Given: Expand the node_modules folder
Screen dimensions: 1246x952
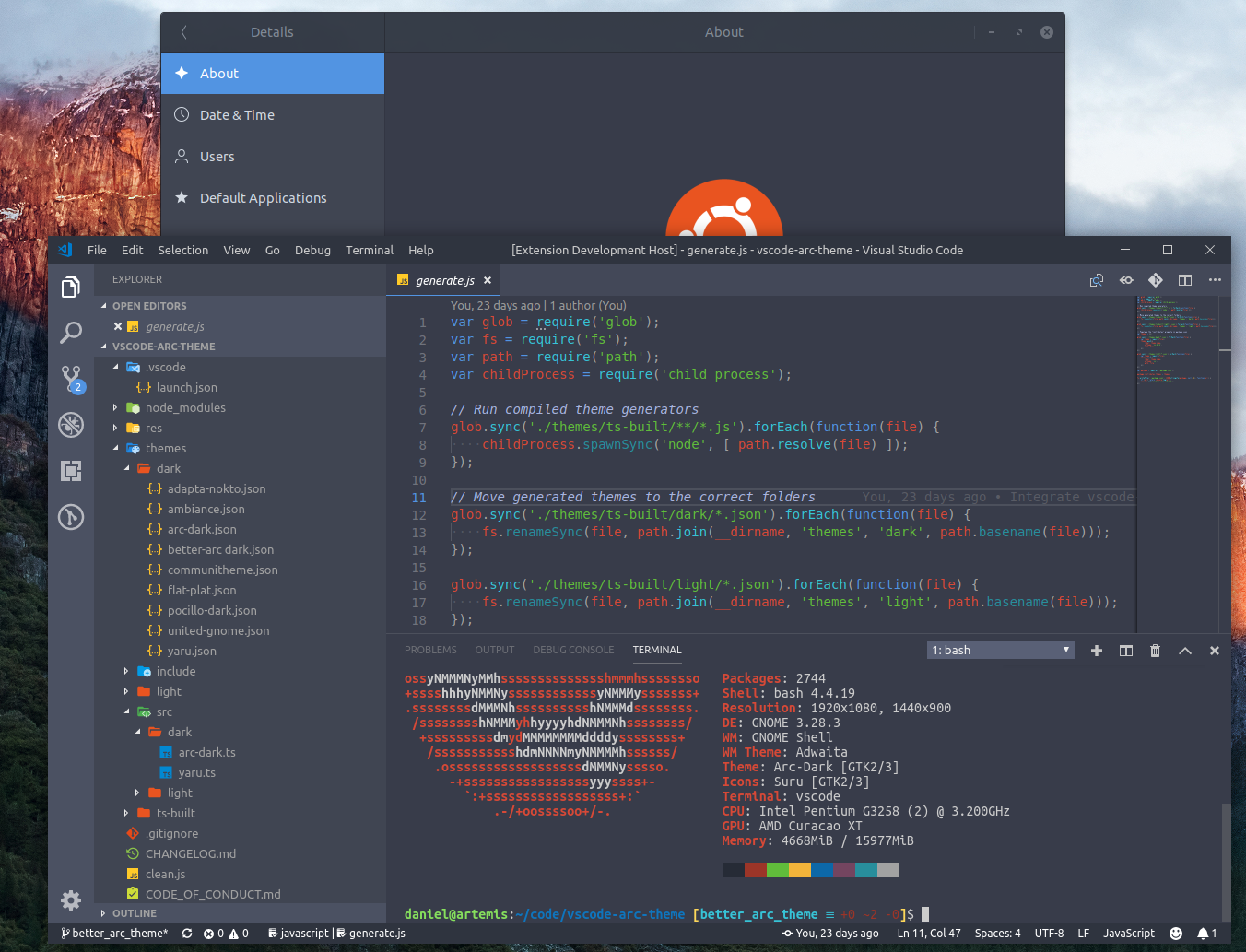Looking at the screenshot, I should coord(241,407).
